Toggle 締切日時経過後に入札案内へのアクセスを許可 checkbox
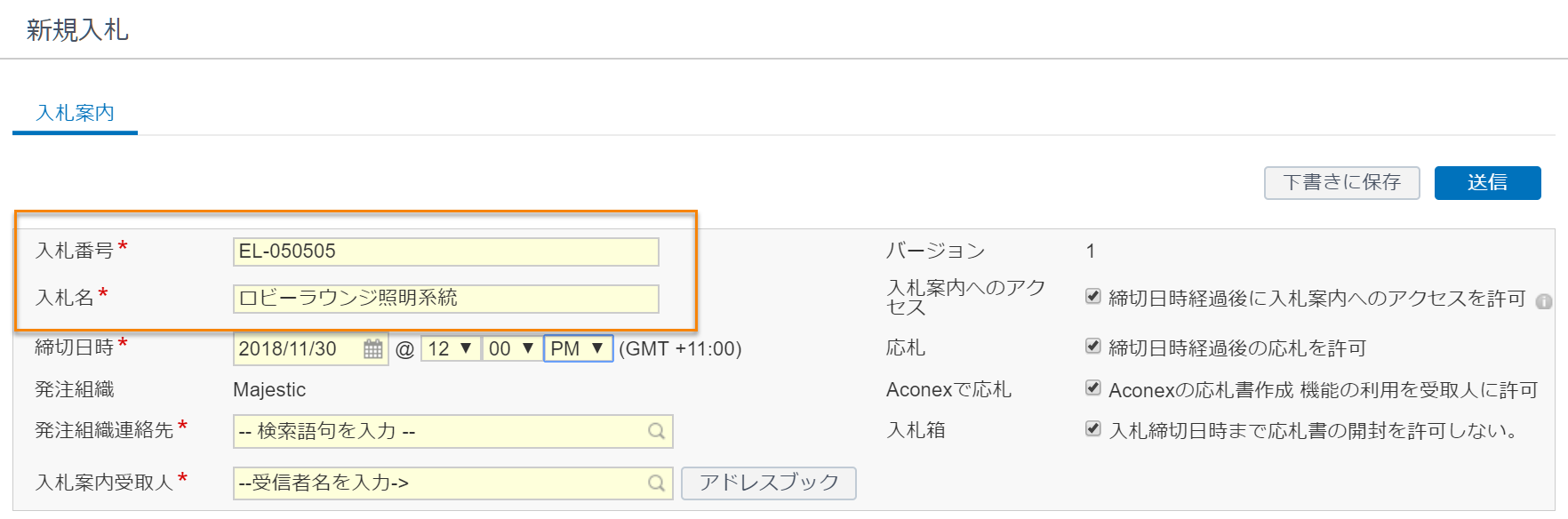This screenshot has width=1568, height=519. tap(1093, 296)
